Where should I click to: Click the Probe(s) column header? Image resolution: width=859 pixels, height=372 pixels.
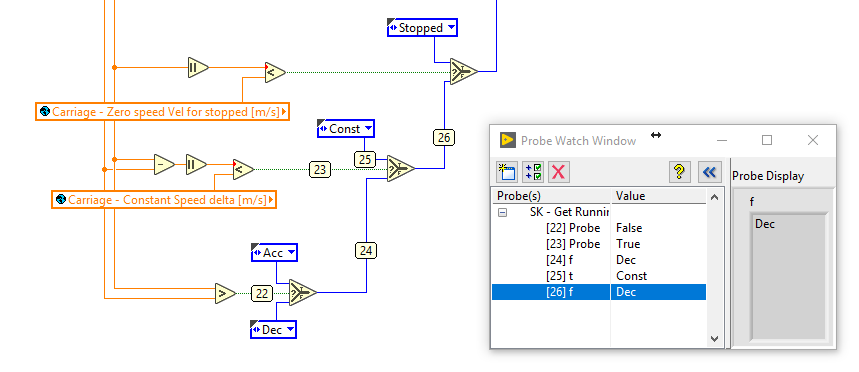[x=551, y=196]
